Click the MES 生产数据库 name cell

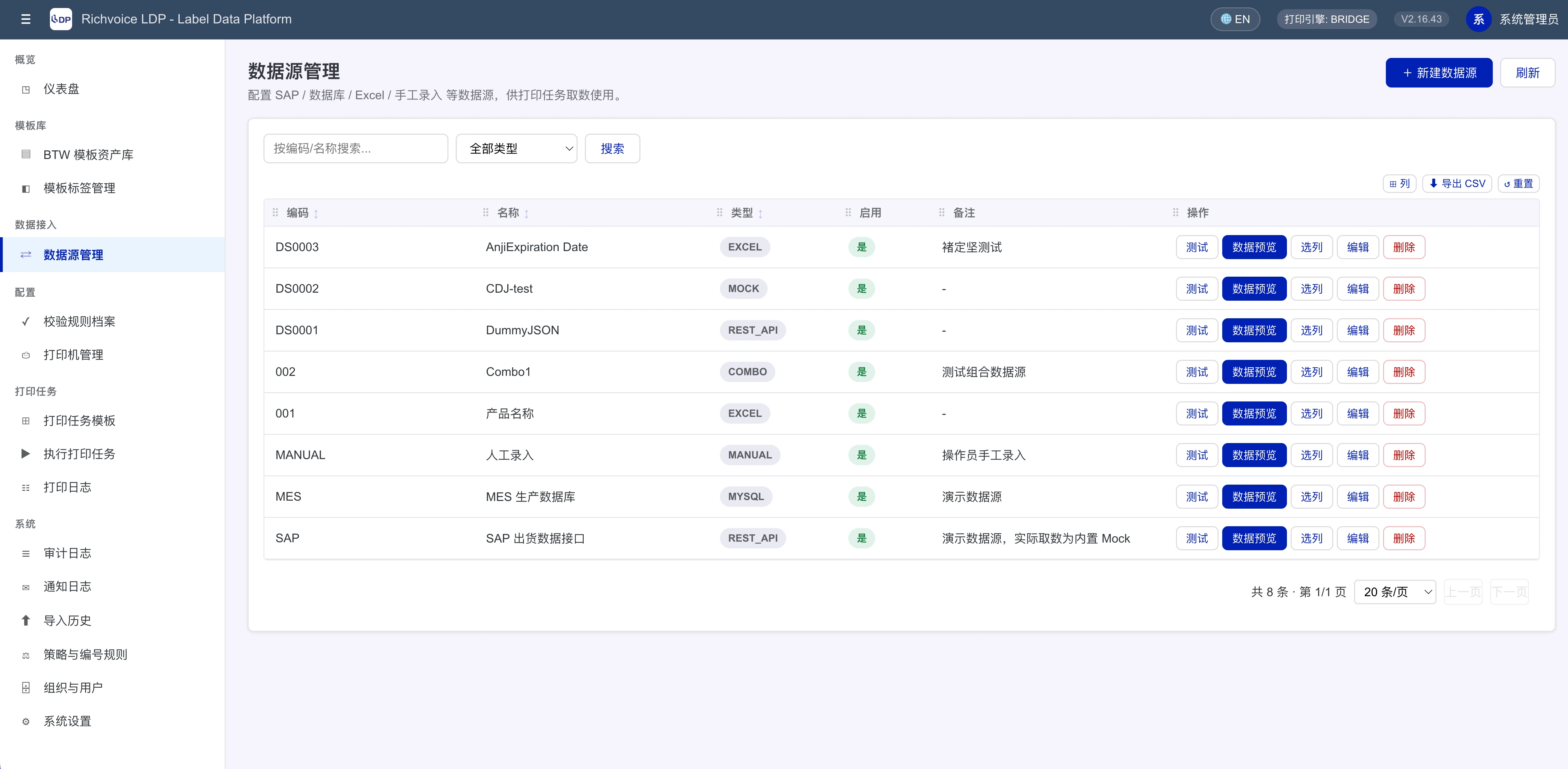pyautogui.click(x=530, y=497)
